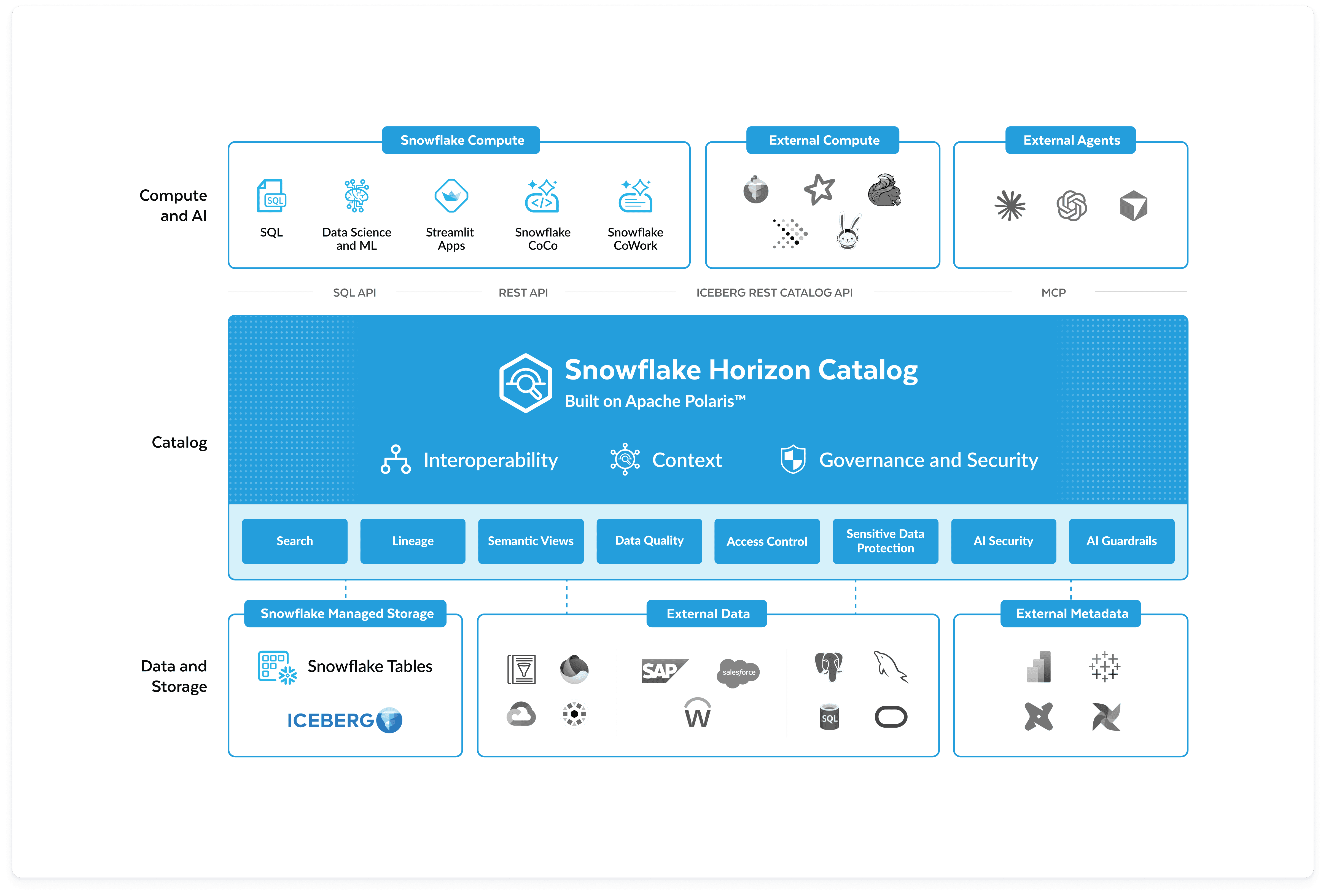
Task: Click the Tableau plus-sign logo
Action: (1105, 667)
